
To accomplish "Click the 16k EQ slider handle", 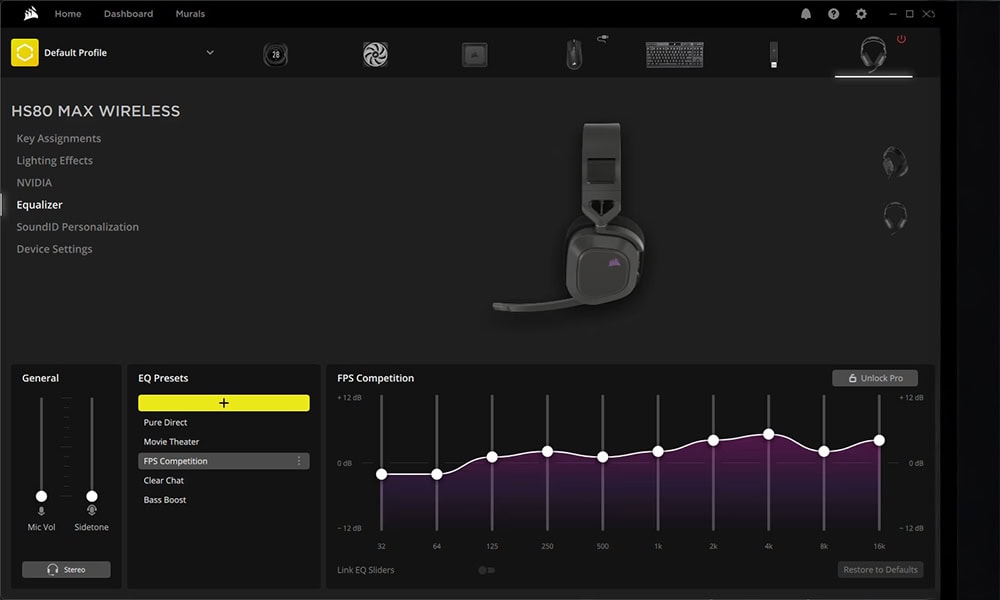I will click(x=879, y=440).
